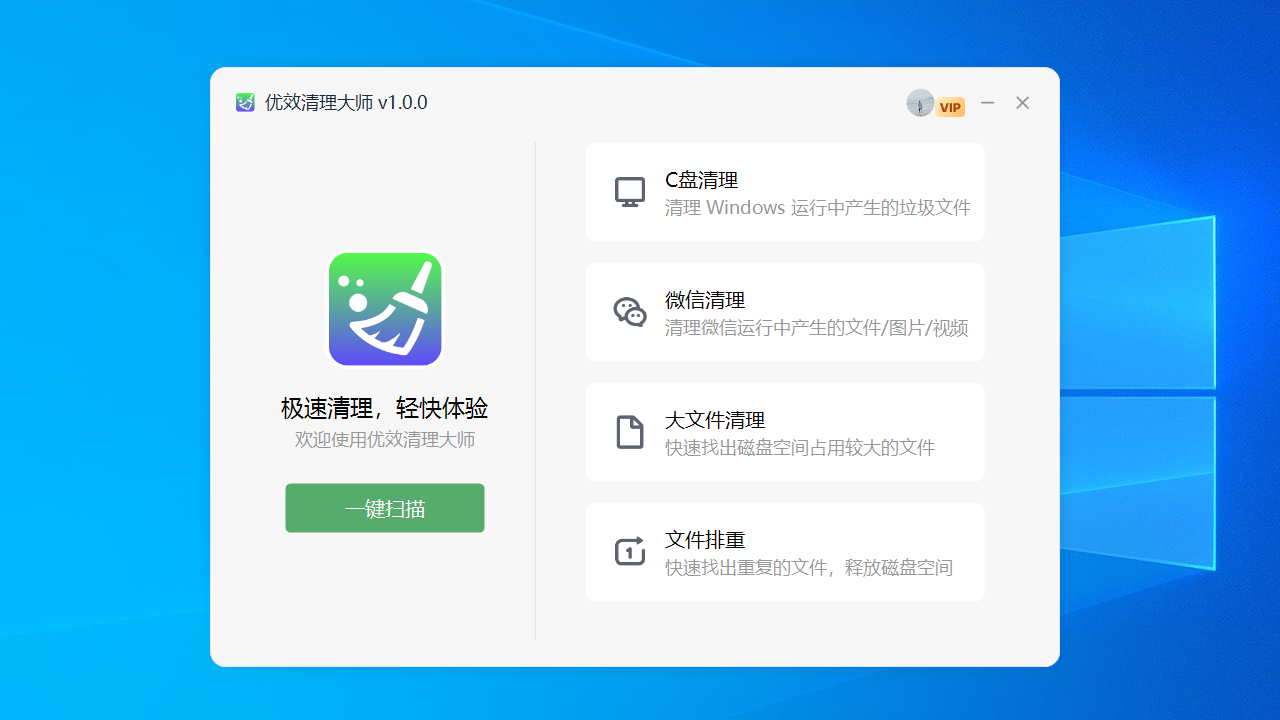Click the app icon in the title bar
The image size is (1280, 720).
(x=245, y=102)
